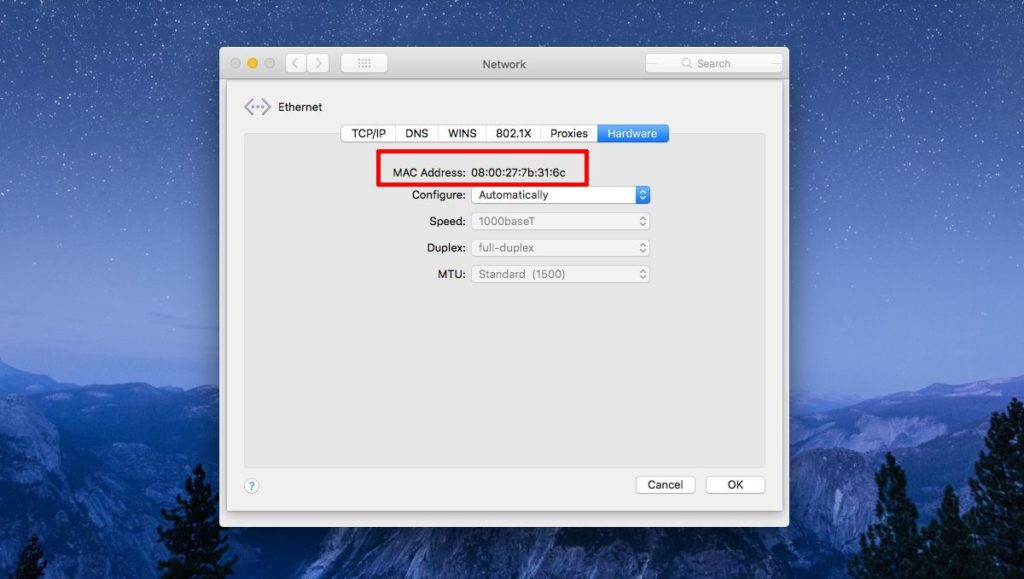Image resolution: width=1024 pixels, height=579 pixels.
Task: Click the forward navigation arrow
Action: point(317,62)
